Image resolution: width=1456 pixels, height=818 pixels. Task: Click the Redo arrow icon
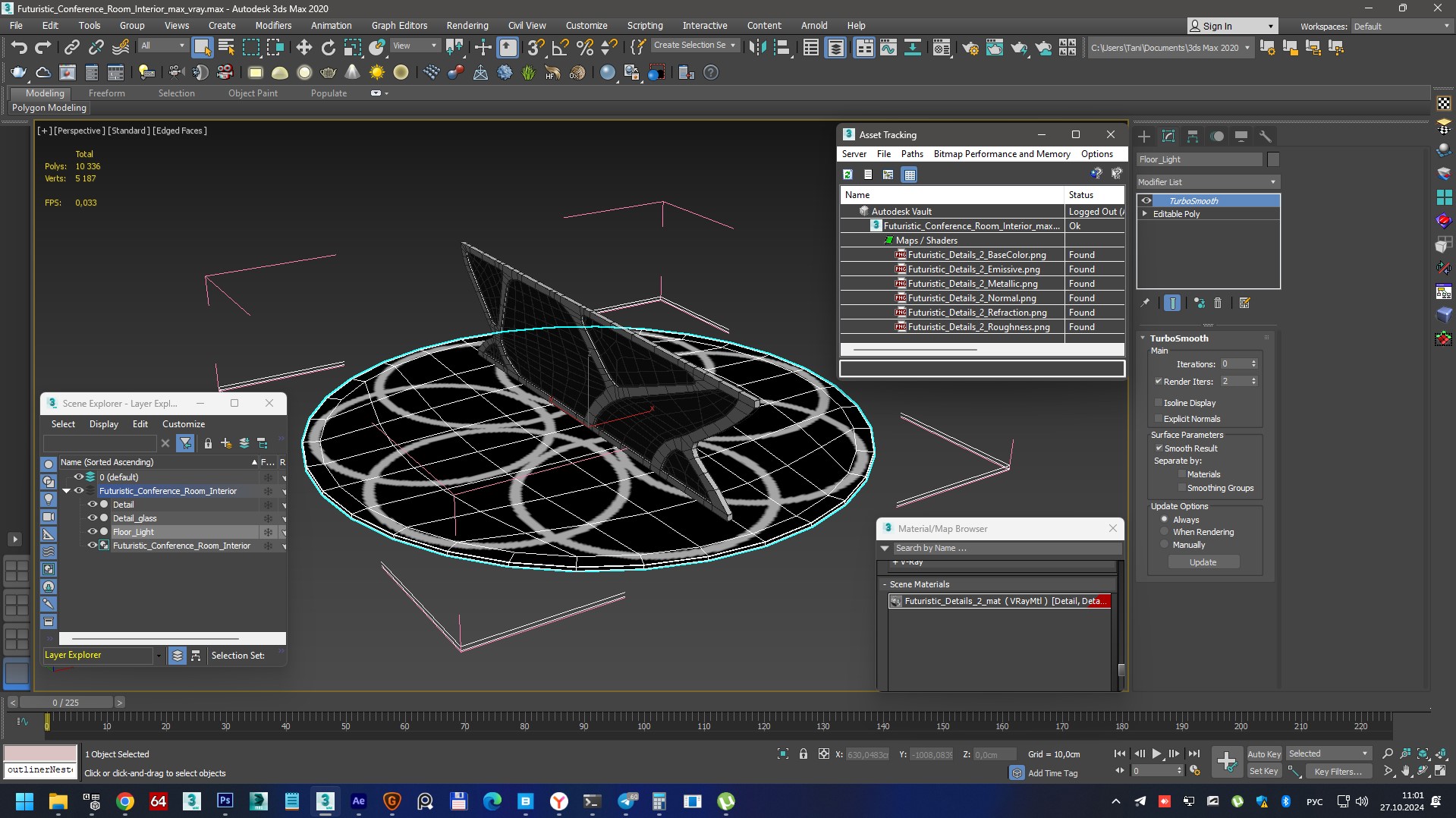(43, 48)
